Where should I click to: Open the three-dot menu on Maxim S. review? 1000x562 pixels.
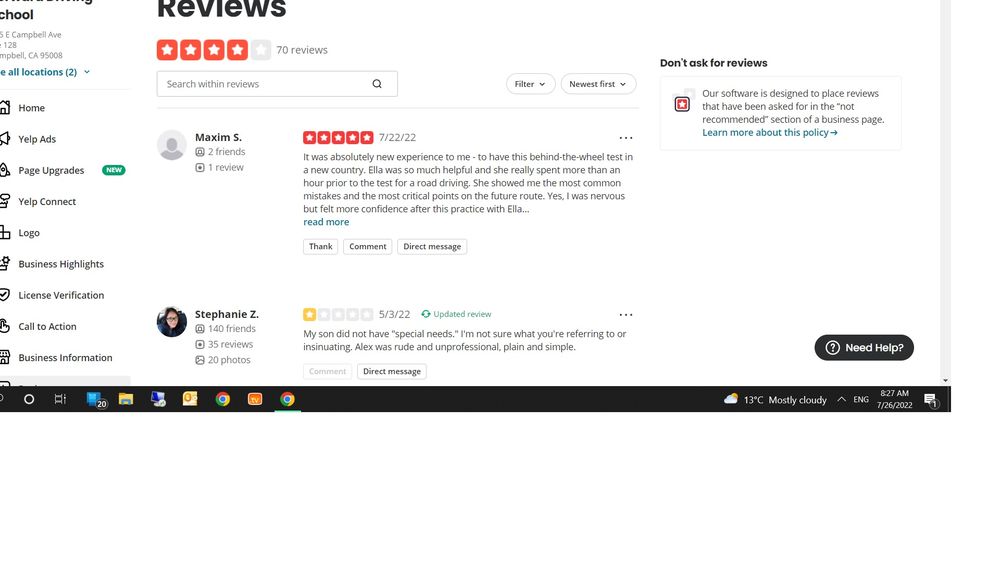[626, 138]
